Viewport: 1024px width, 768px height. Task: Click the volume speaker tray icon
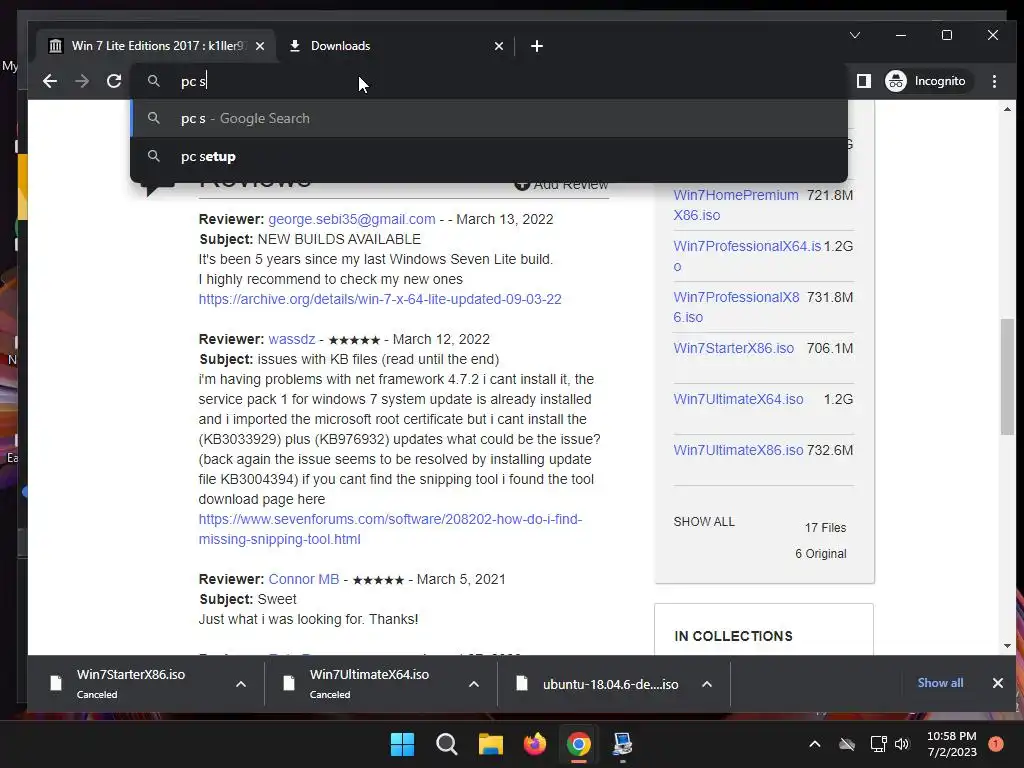(x=902, y=744)
